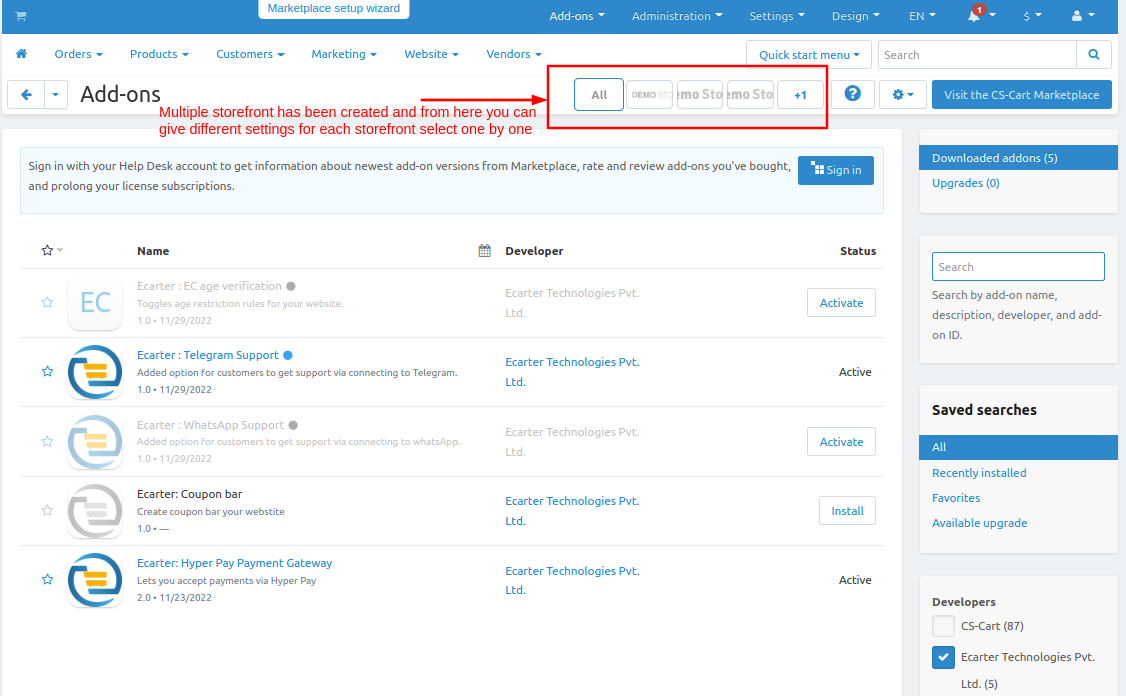Expand the Design menu
Viewport: 1126px width, 696px height.
(855, 16)
